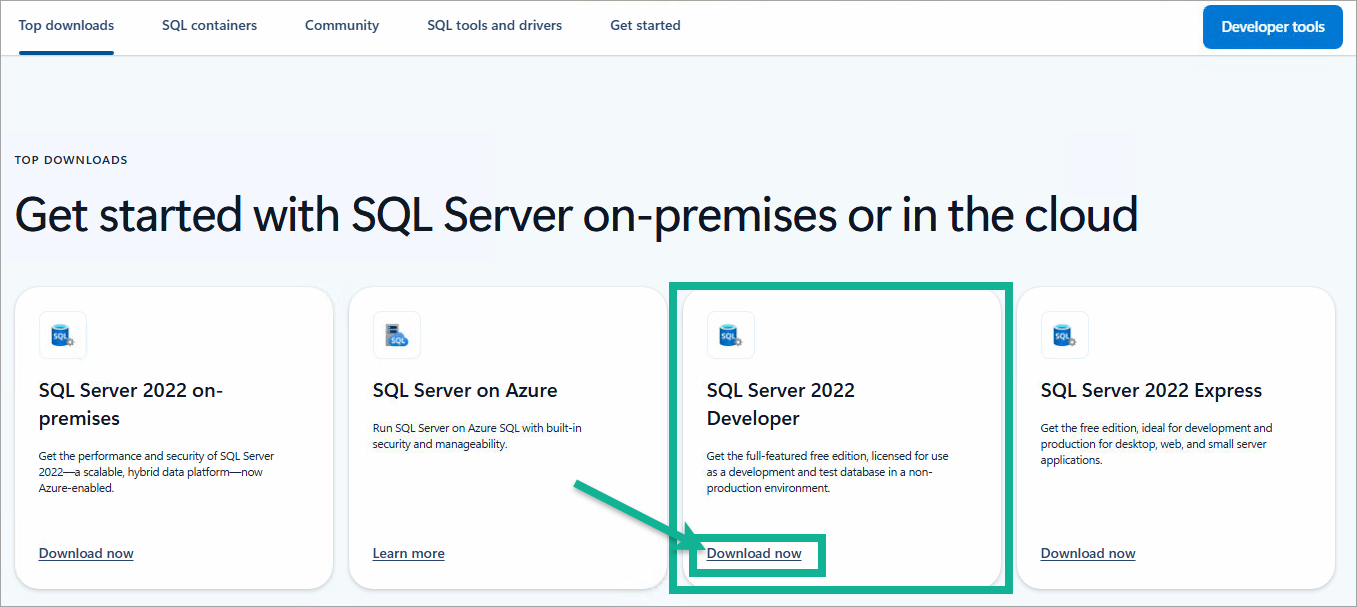Click the built-in security description in the Azure card
The height and width of the screenshot is (607, 1357).
[x=477, y=436]
